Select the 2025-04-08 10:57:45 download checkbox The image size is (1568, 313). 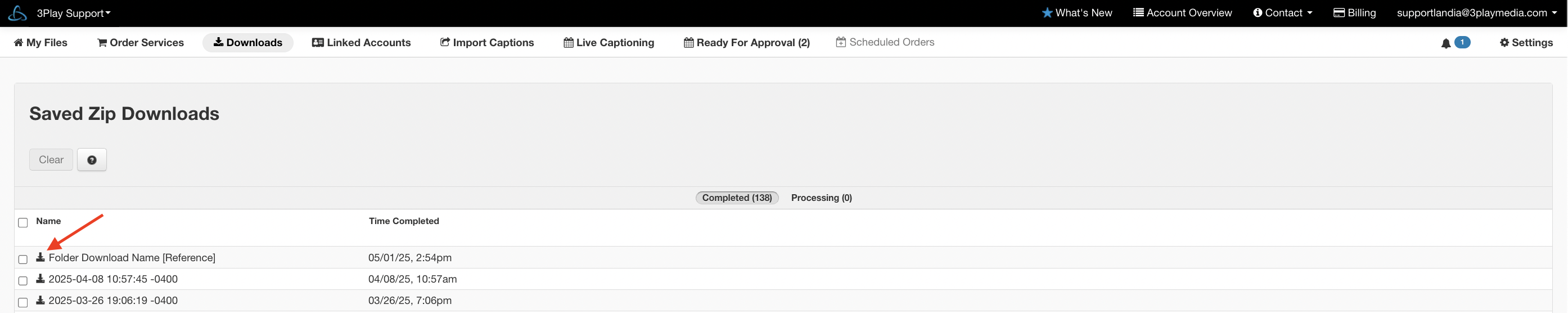pyautogui.click(x=23, y=281)
